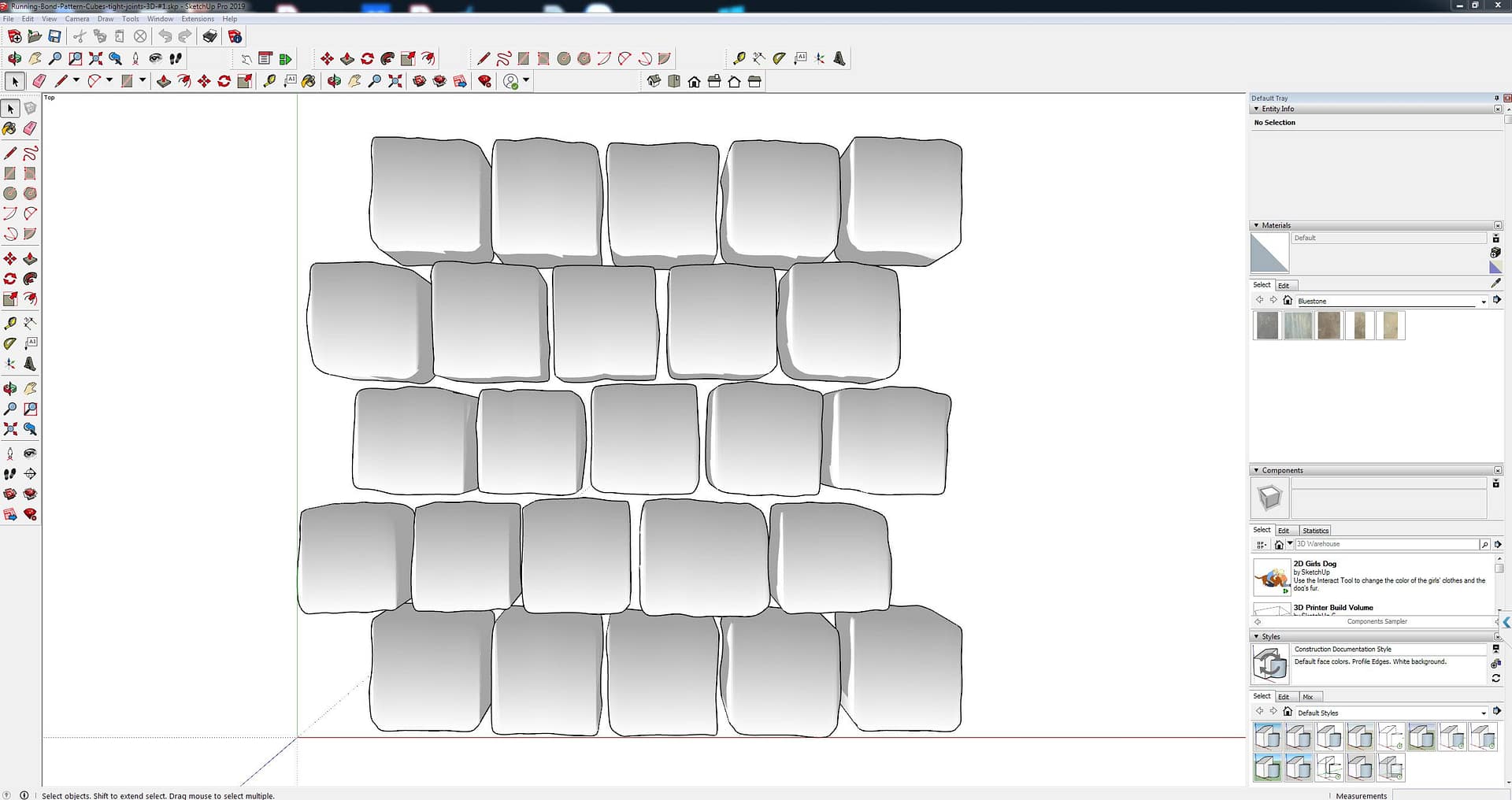The height and width of the screenshot is (800, 1512).
Task: Switch to the Statistics tab in Components
Action: pyautogui.click(x=1315, y=531)
